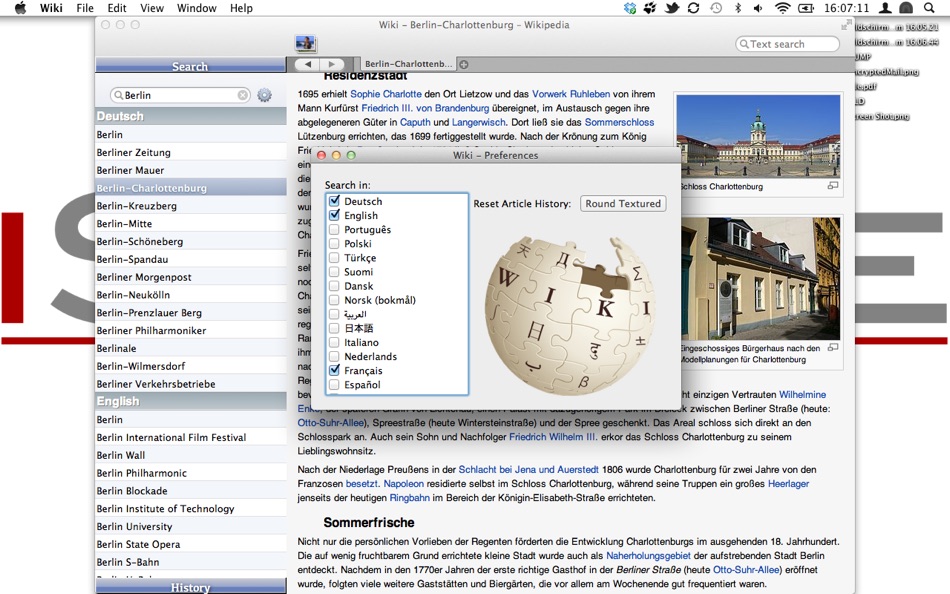Click the Twitter bird menu bar icon

[672, 8]
